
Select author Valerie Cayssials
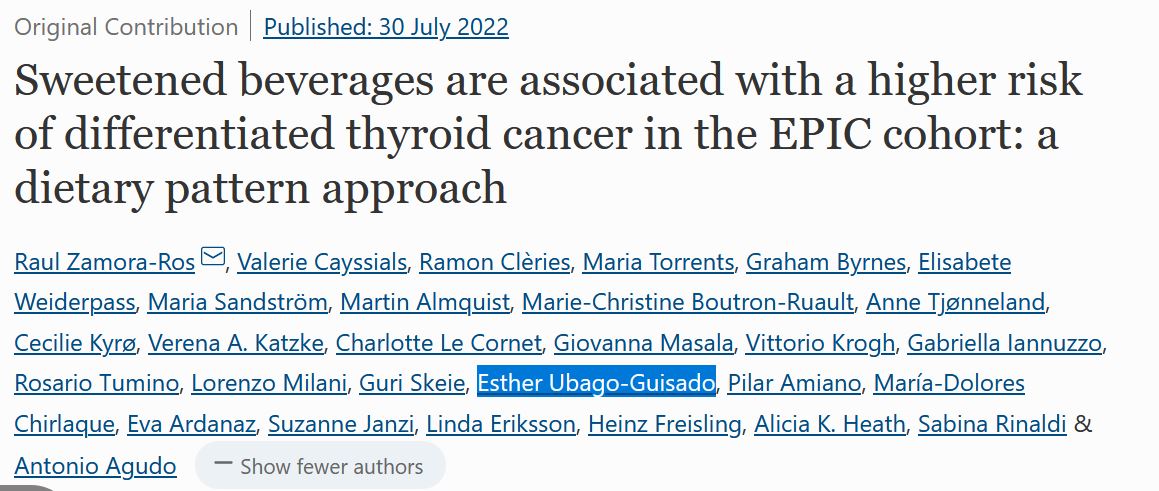(321, 263)
